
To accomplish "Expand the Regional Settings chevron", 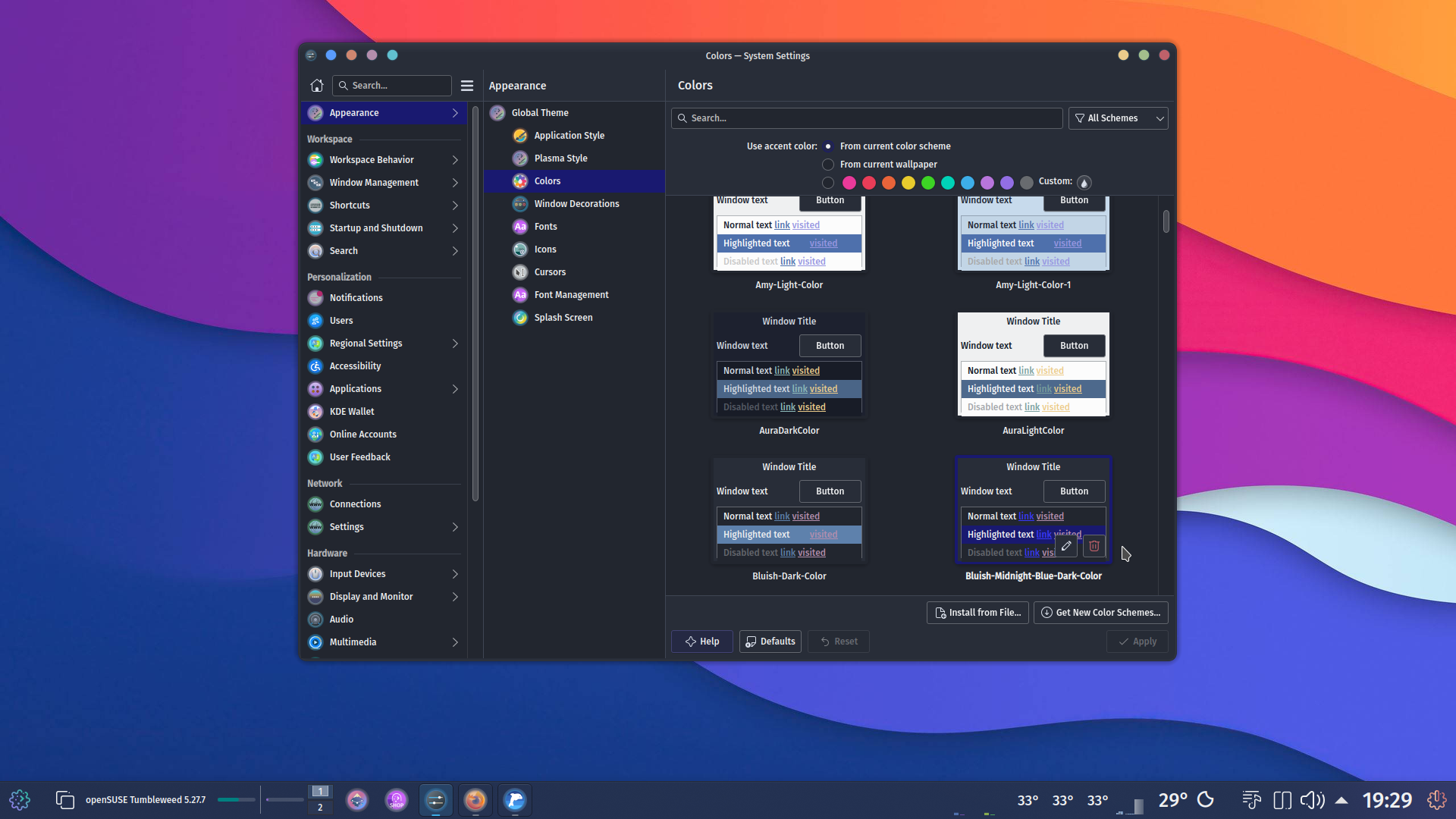I will pyautogui.click(x=455, y=344).
